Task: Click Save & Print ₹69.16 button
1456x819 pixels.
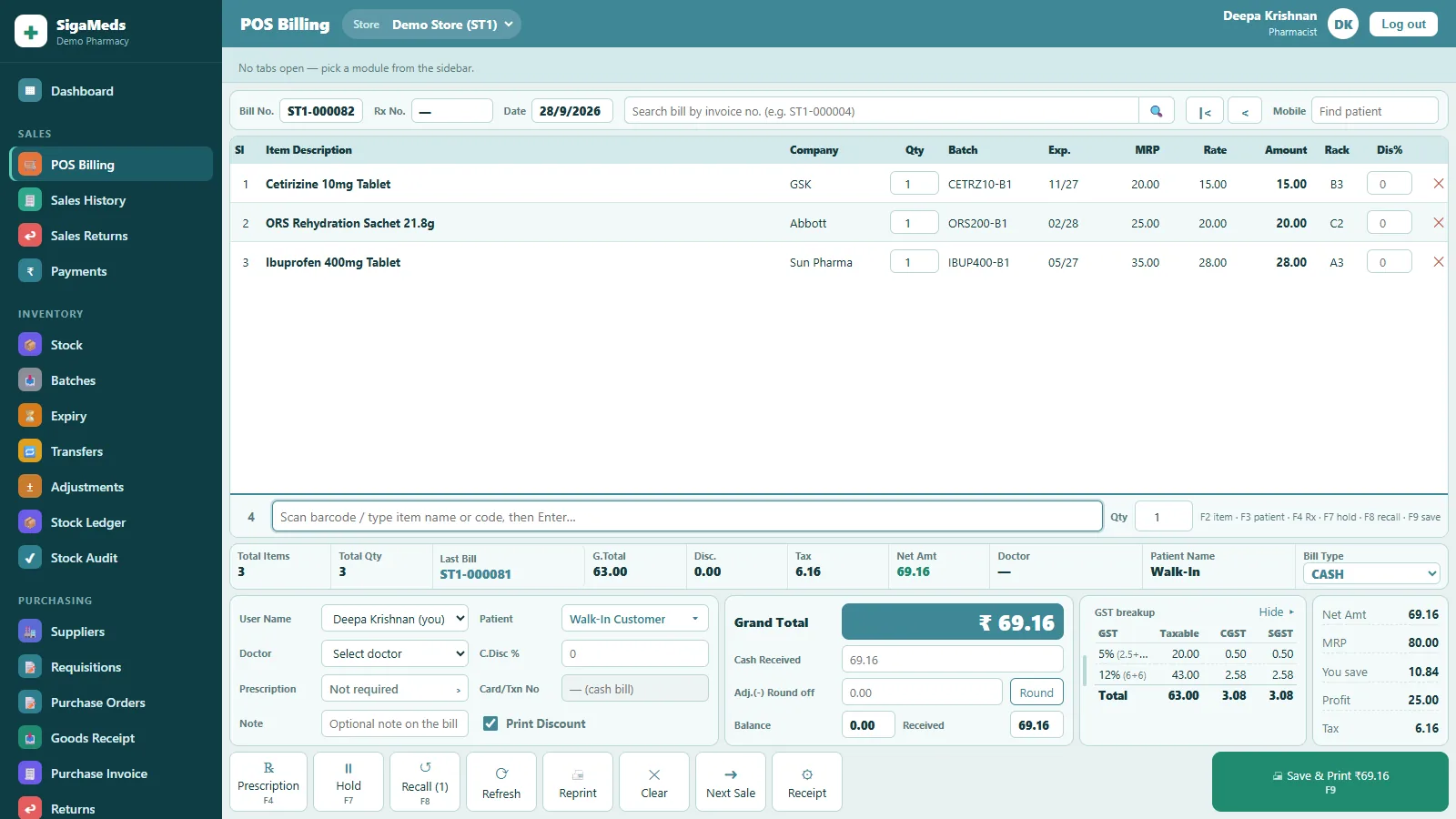Action: (x=1330, y=782)
